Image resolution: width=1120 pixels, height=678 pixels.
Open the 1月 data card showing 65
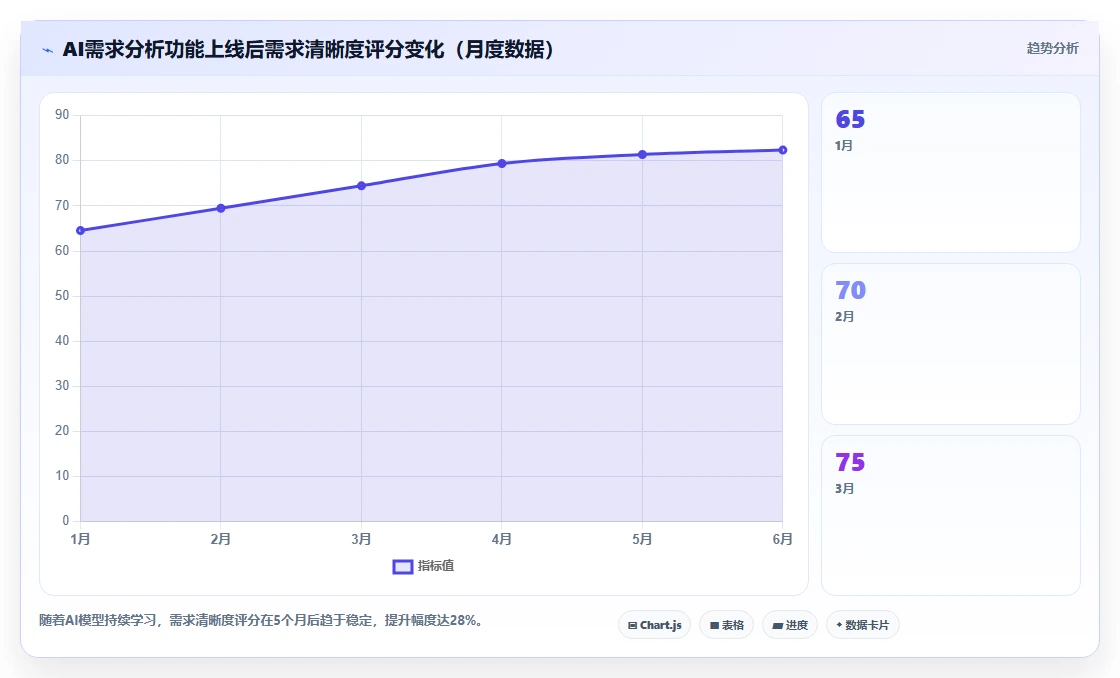(951, 172)
